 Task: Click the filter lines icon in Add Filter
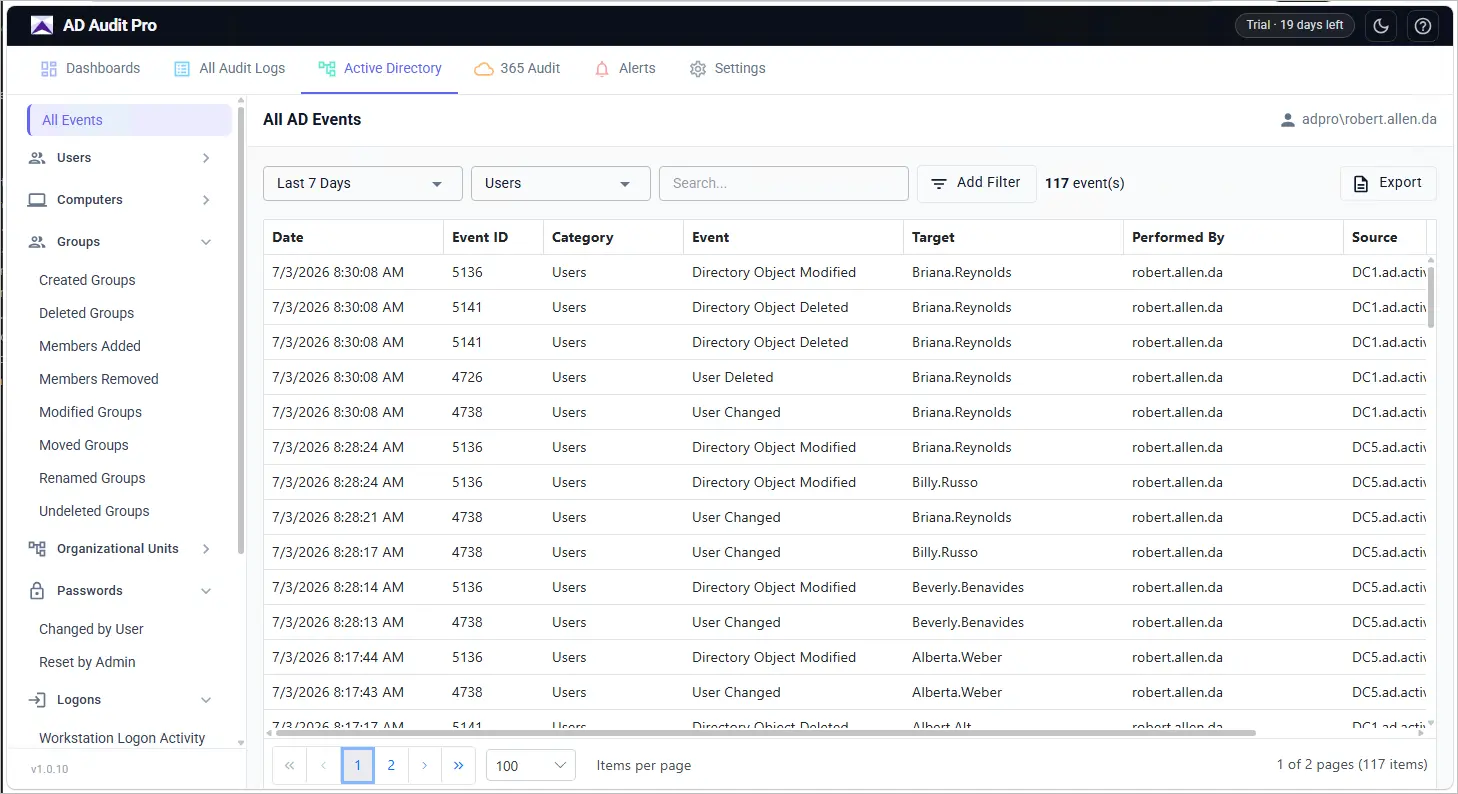939,184
